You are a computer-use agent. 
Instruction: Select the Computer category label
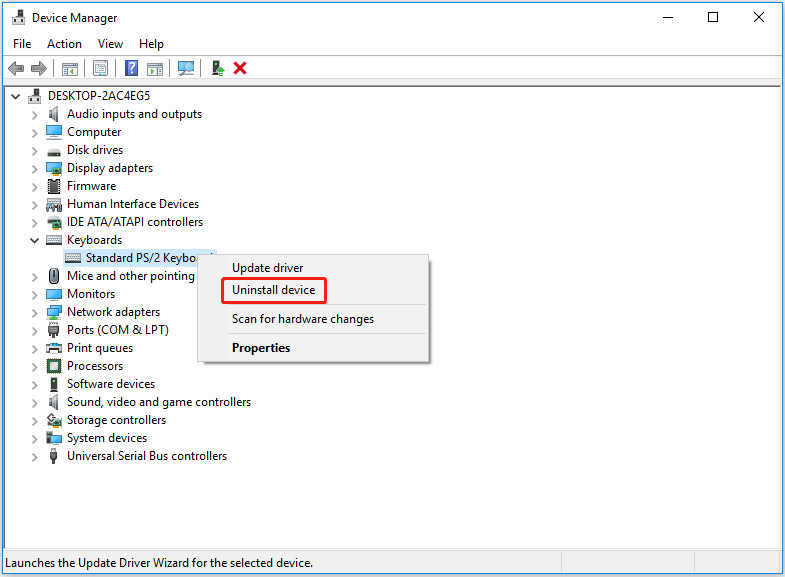point(94,132)
